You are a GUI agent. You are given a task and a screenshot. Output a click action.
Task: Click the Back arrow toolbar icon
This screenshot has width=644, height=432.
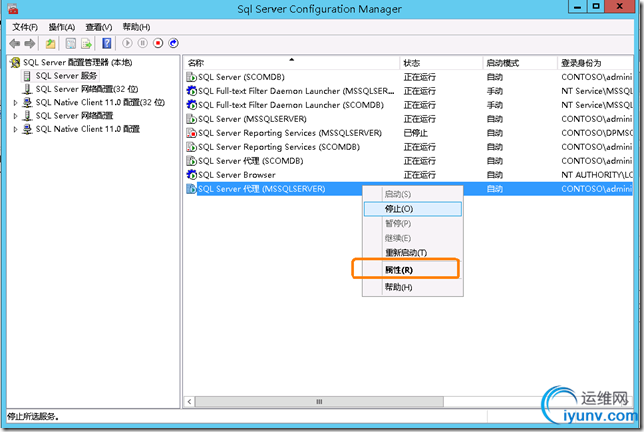(15, 43)
